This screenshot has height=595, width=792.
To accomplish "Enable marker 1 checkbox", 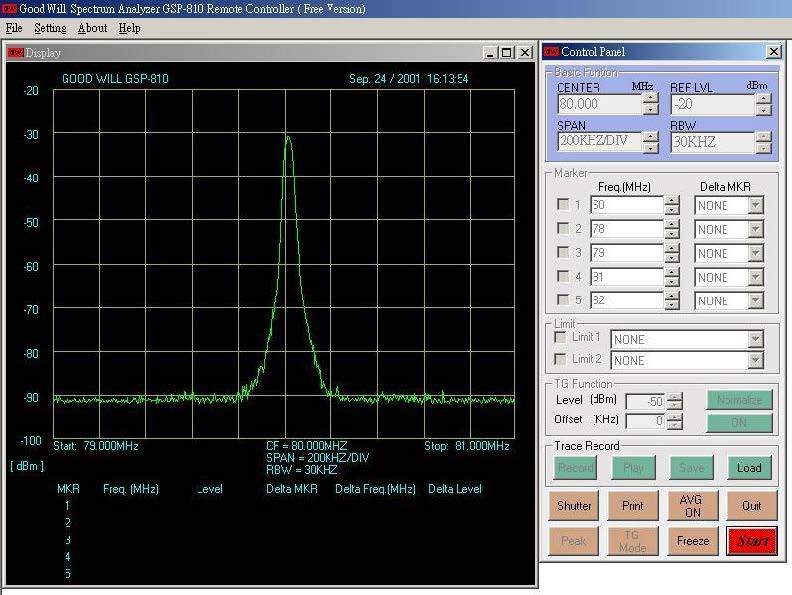I will pos(562,205).
